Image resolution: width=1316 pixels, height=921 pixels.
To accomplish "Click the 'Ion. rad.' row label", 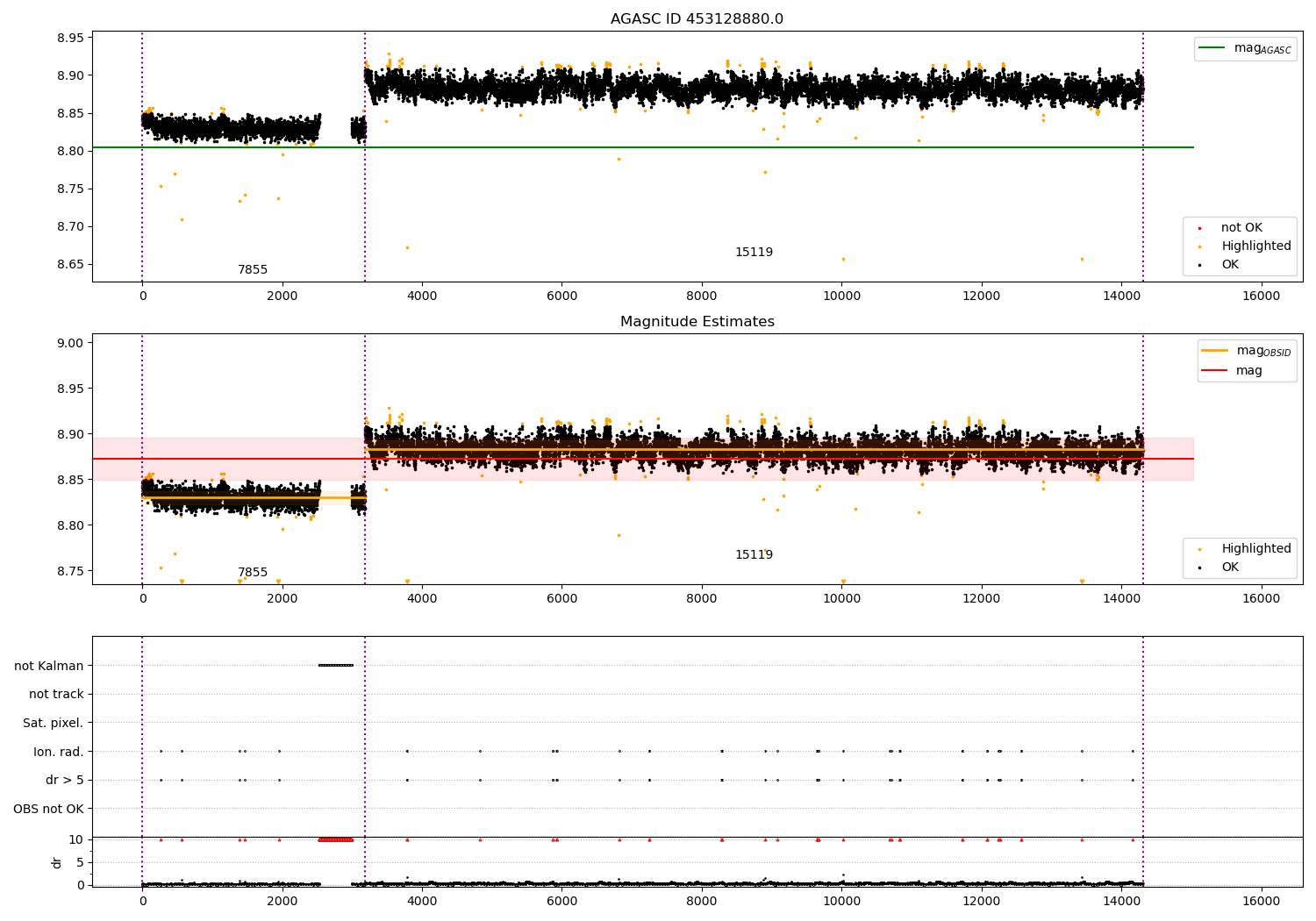I will pos(59,752).
